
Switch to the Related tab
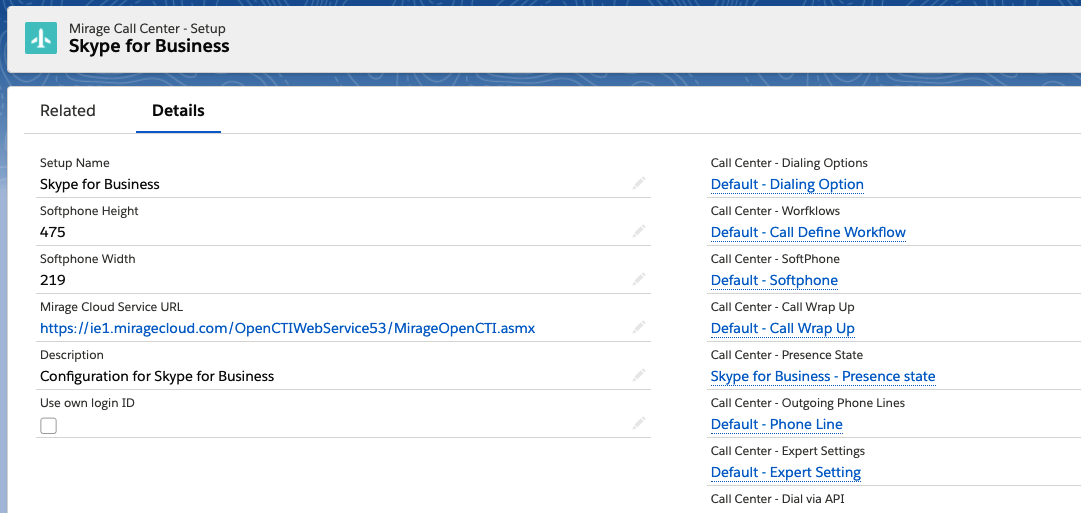[x=68, y=111]
